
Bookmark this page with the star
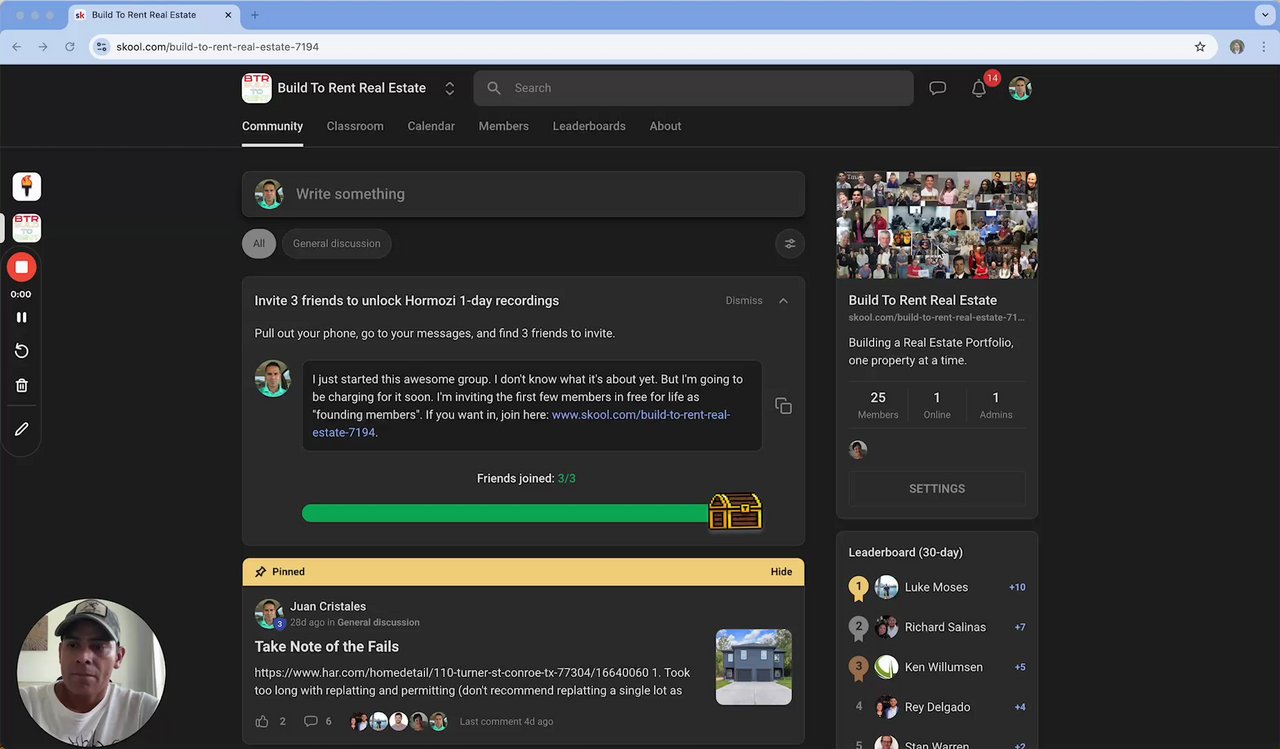pyautogui.click(x=1200, y=47)
